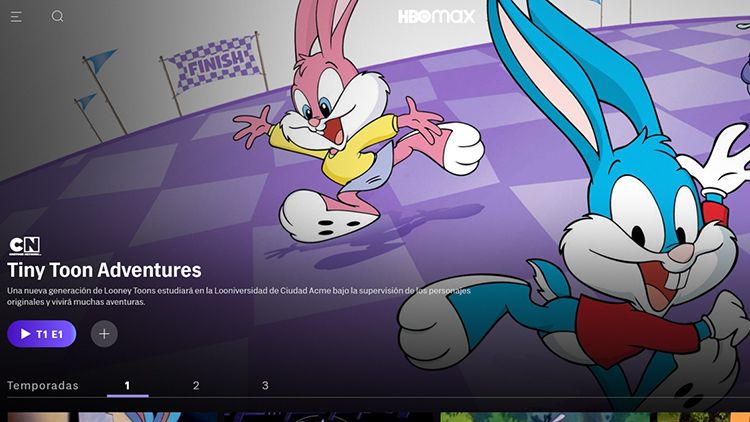Click the Tiny Toon Adventures title
The image size is (750, 422).
point(104,270)
